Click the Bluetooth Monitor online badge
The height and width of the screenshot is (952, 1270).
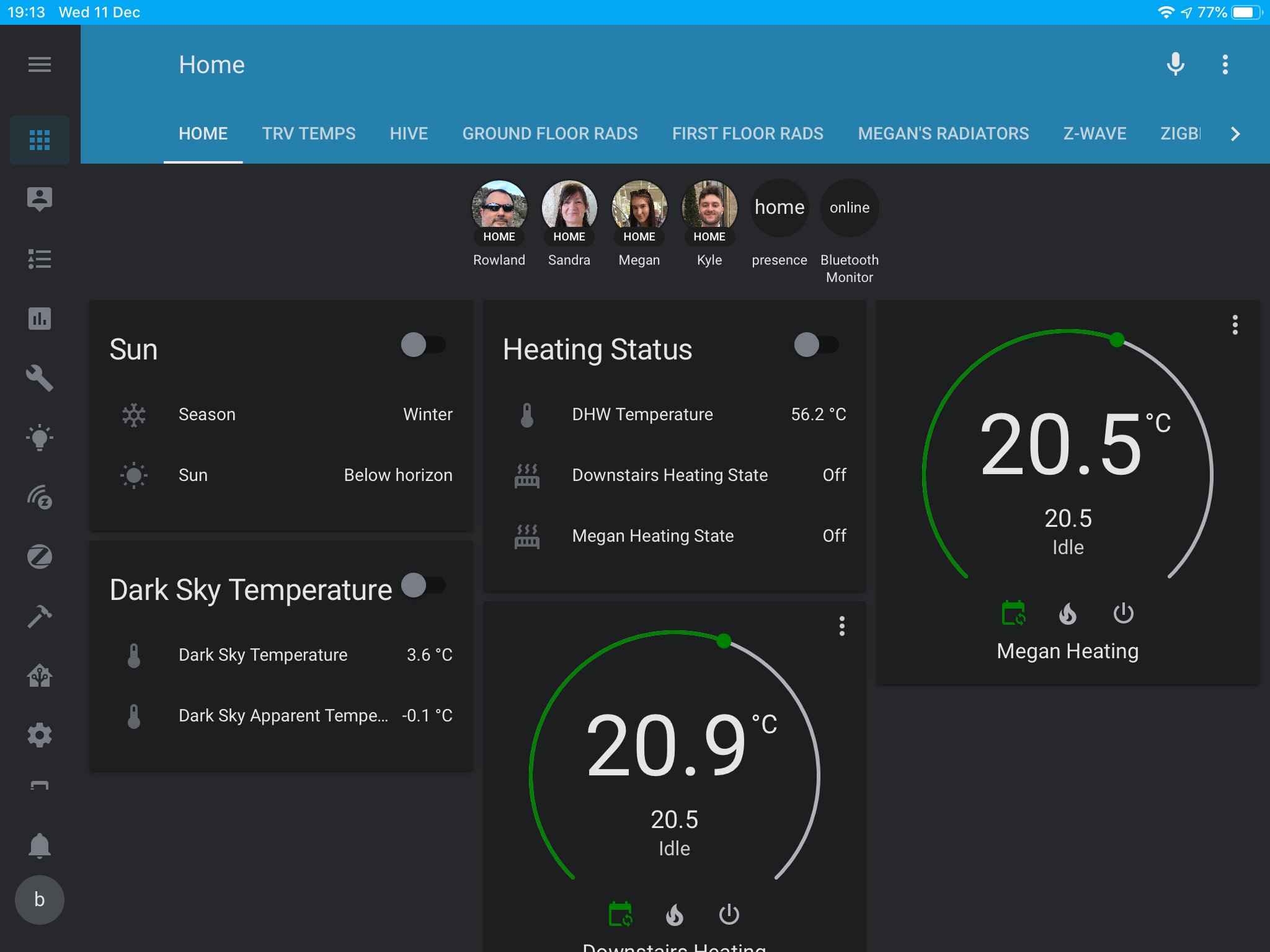[x=849, y=207]
